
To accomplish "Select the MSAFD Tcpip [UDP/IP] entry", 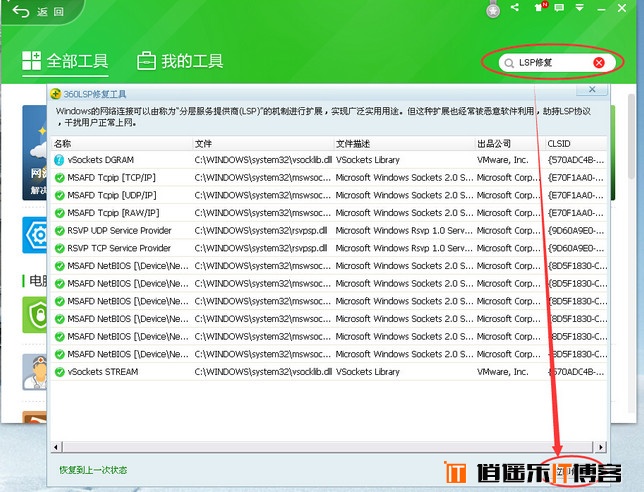I will [x=112, y=195].
